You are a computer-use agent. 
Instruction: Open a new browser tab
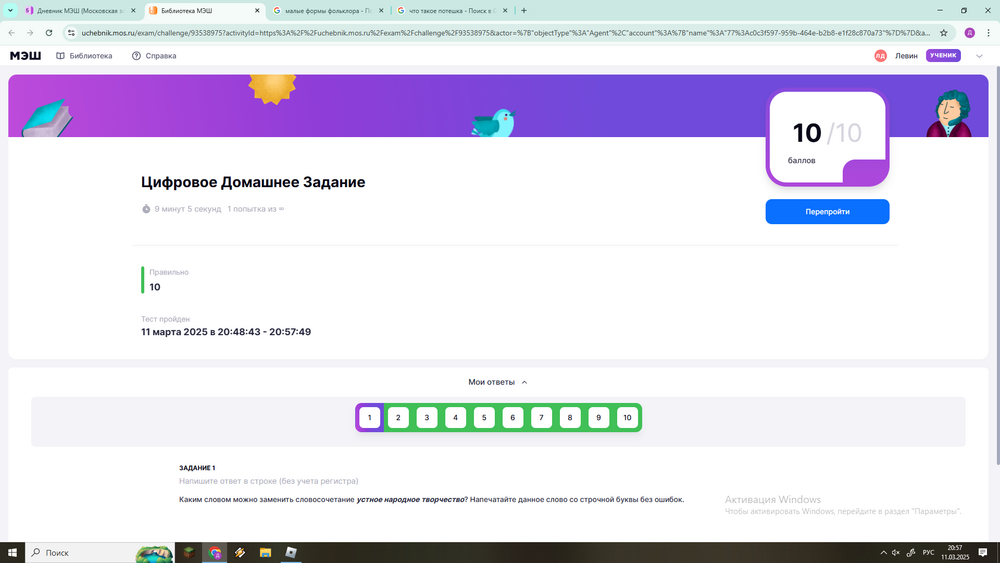(x=523, y=10)
